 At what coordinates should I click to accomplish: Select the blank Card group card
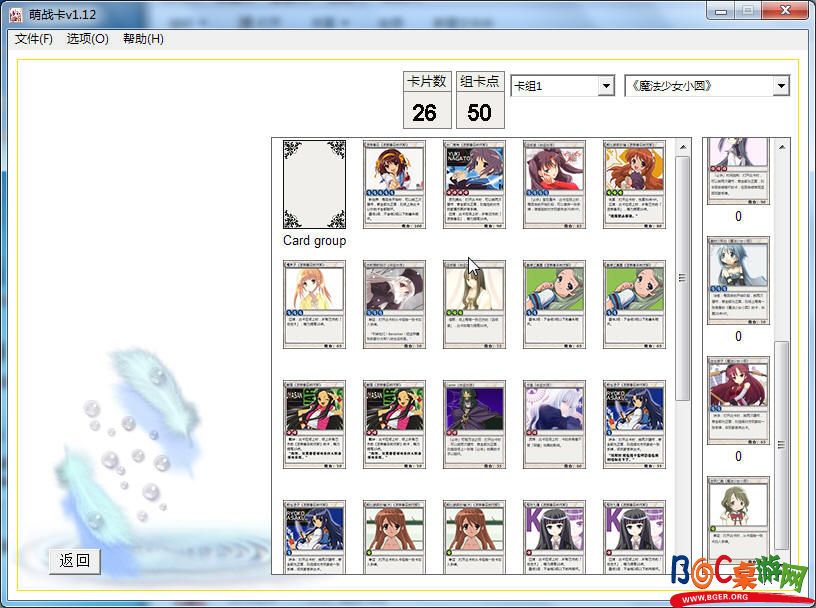click(x=314, y=184)
